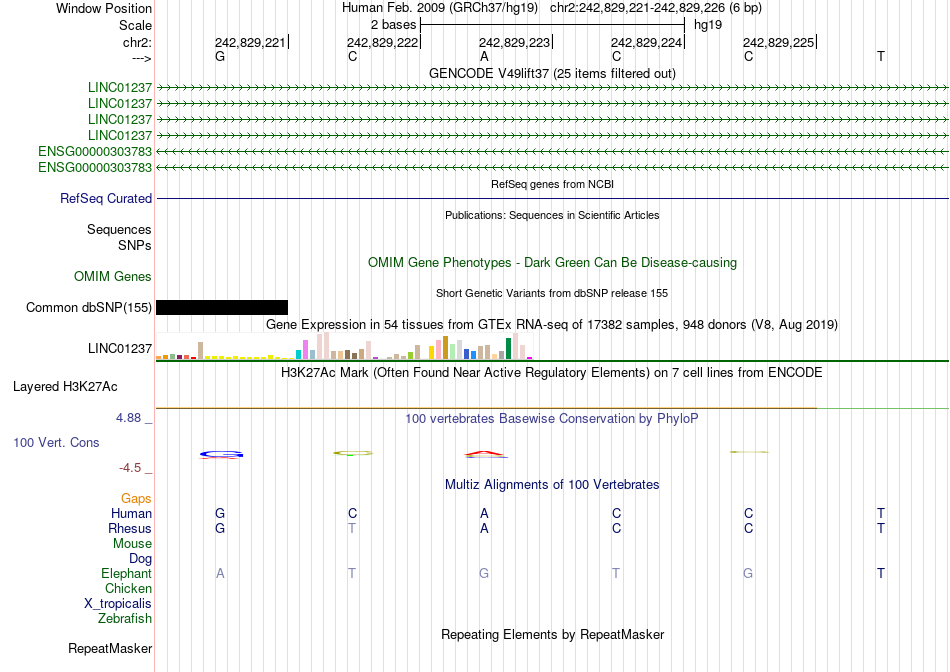Click base A in the top sequence row
The width and height of the screenshot is (950, 672).
tap(484, 56)
